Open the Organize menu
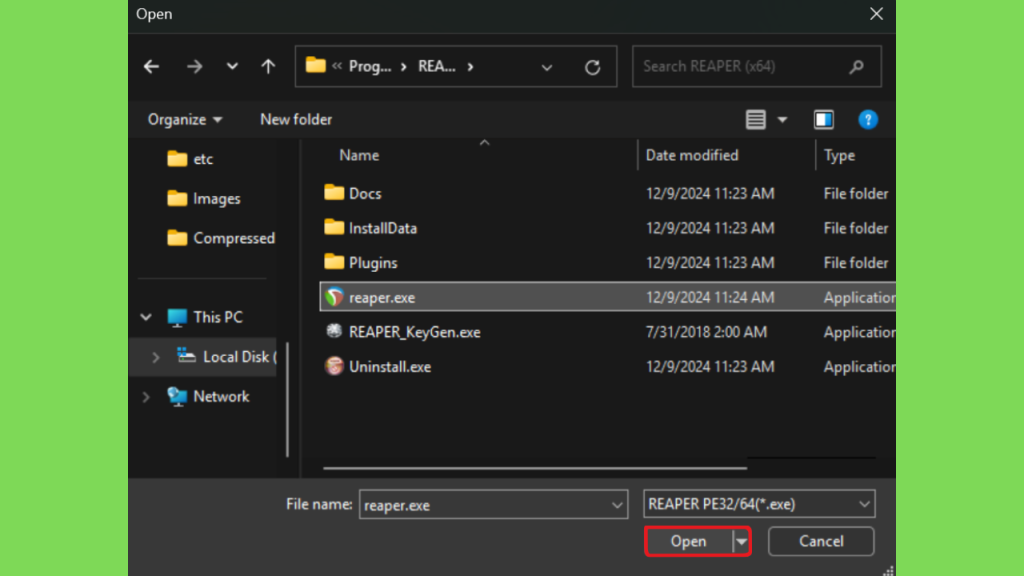 (185, 120)
